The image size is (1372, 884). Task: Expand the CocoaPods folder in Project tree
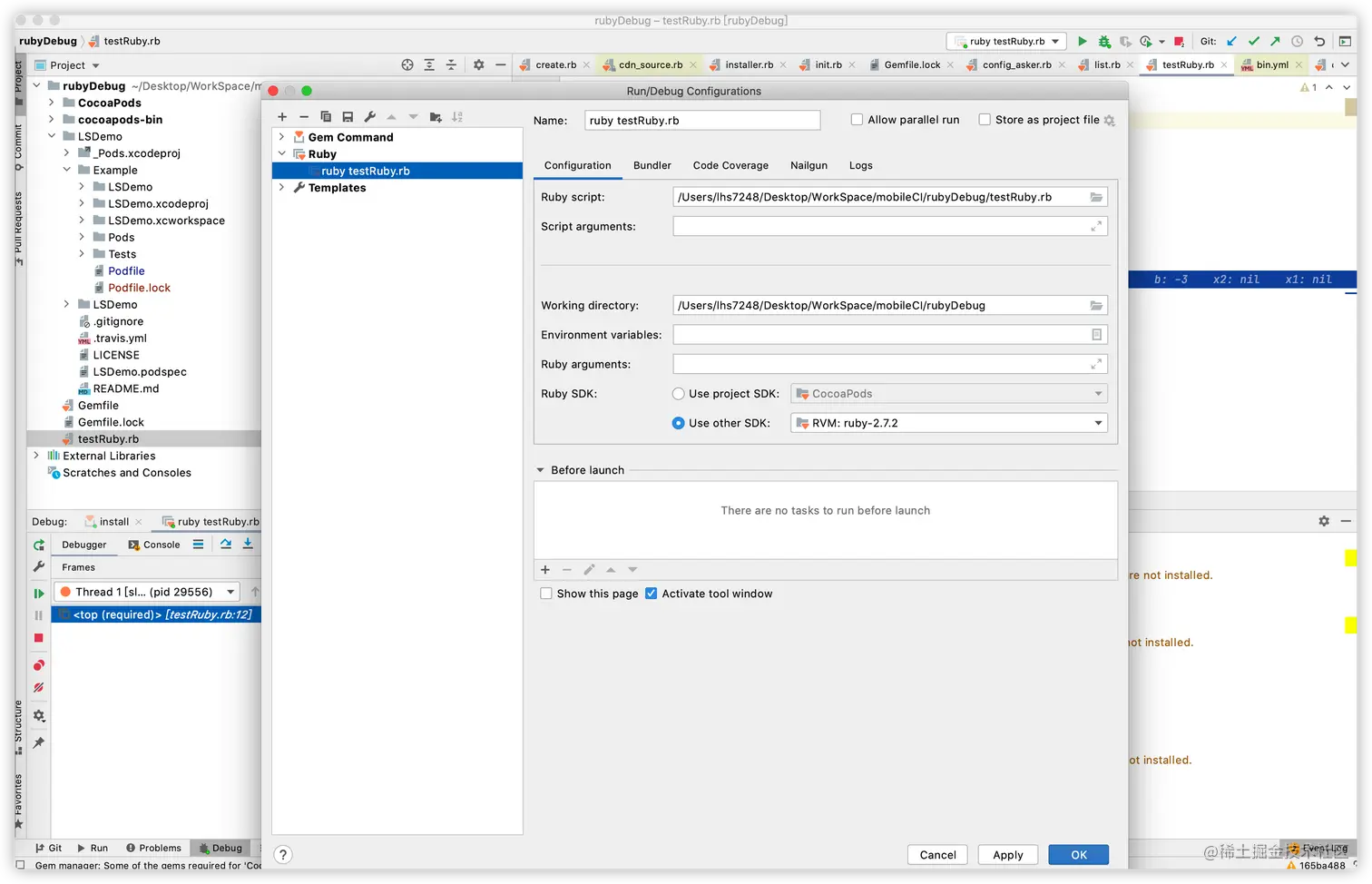click(x=52, y=103)
